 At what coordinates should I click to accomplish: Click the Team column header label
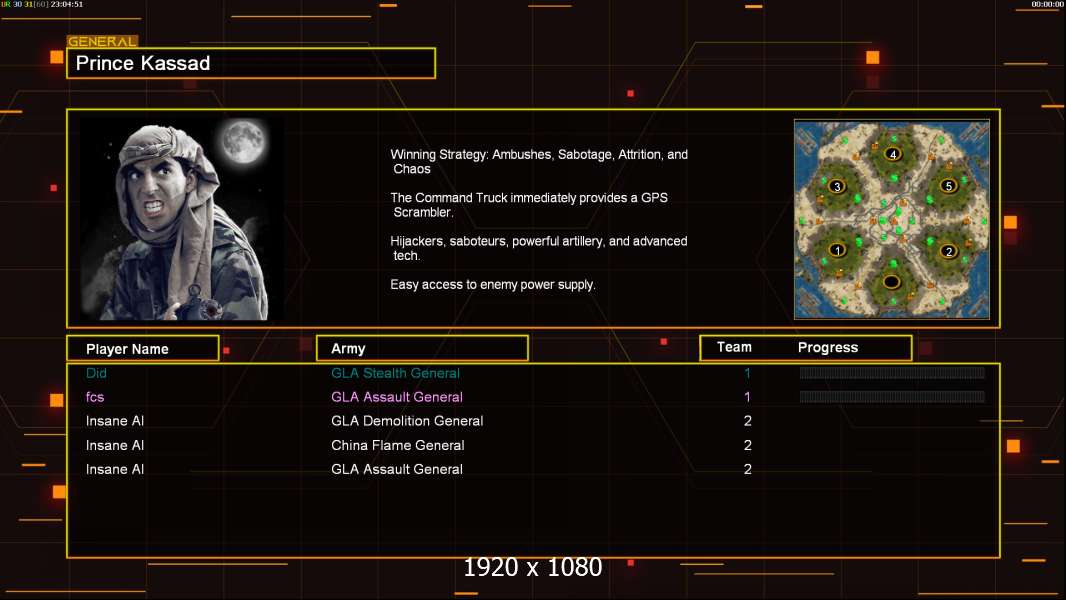point(734,347)
